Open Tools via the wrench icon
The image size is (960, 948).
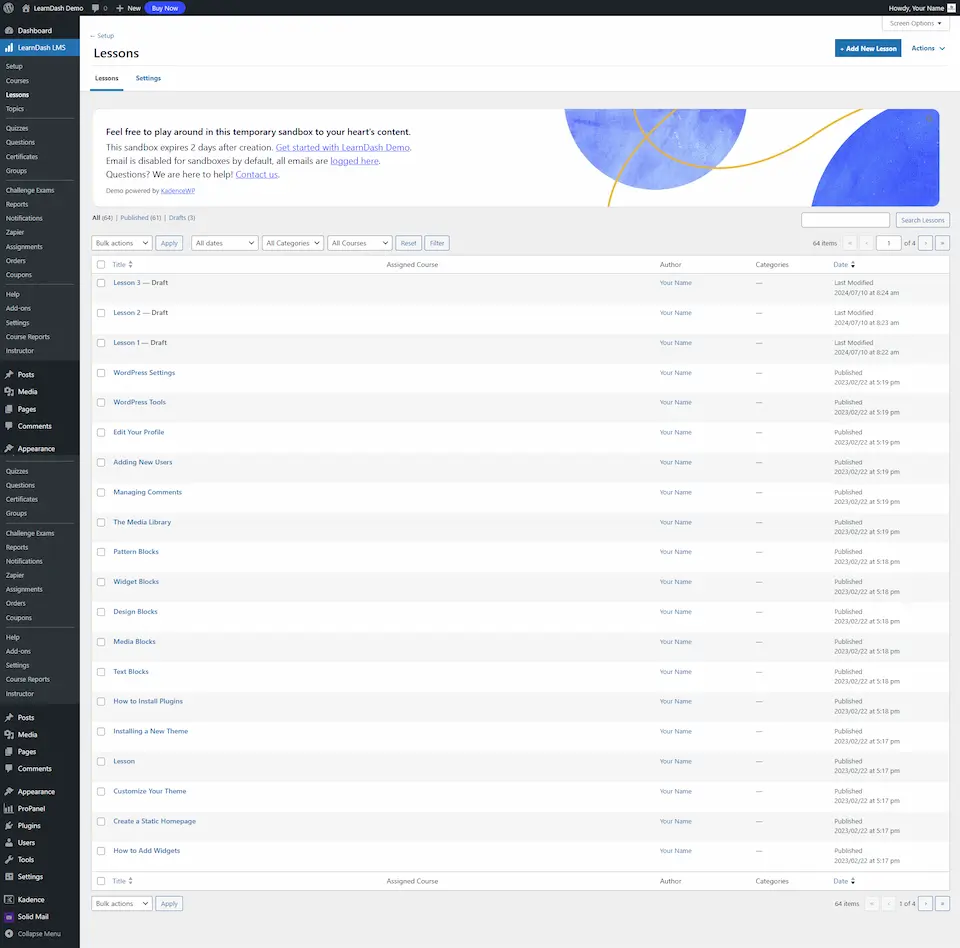pos(9,859)
